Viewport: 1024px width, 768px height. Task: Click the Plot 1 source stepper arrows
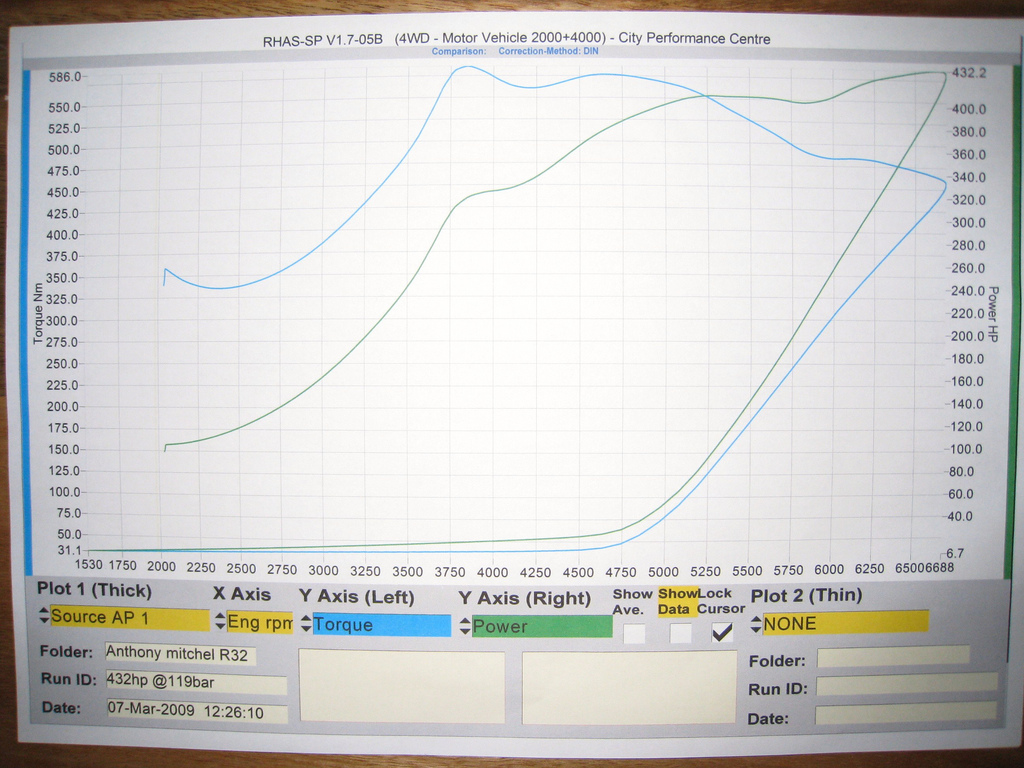(x=44, y=616)
